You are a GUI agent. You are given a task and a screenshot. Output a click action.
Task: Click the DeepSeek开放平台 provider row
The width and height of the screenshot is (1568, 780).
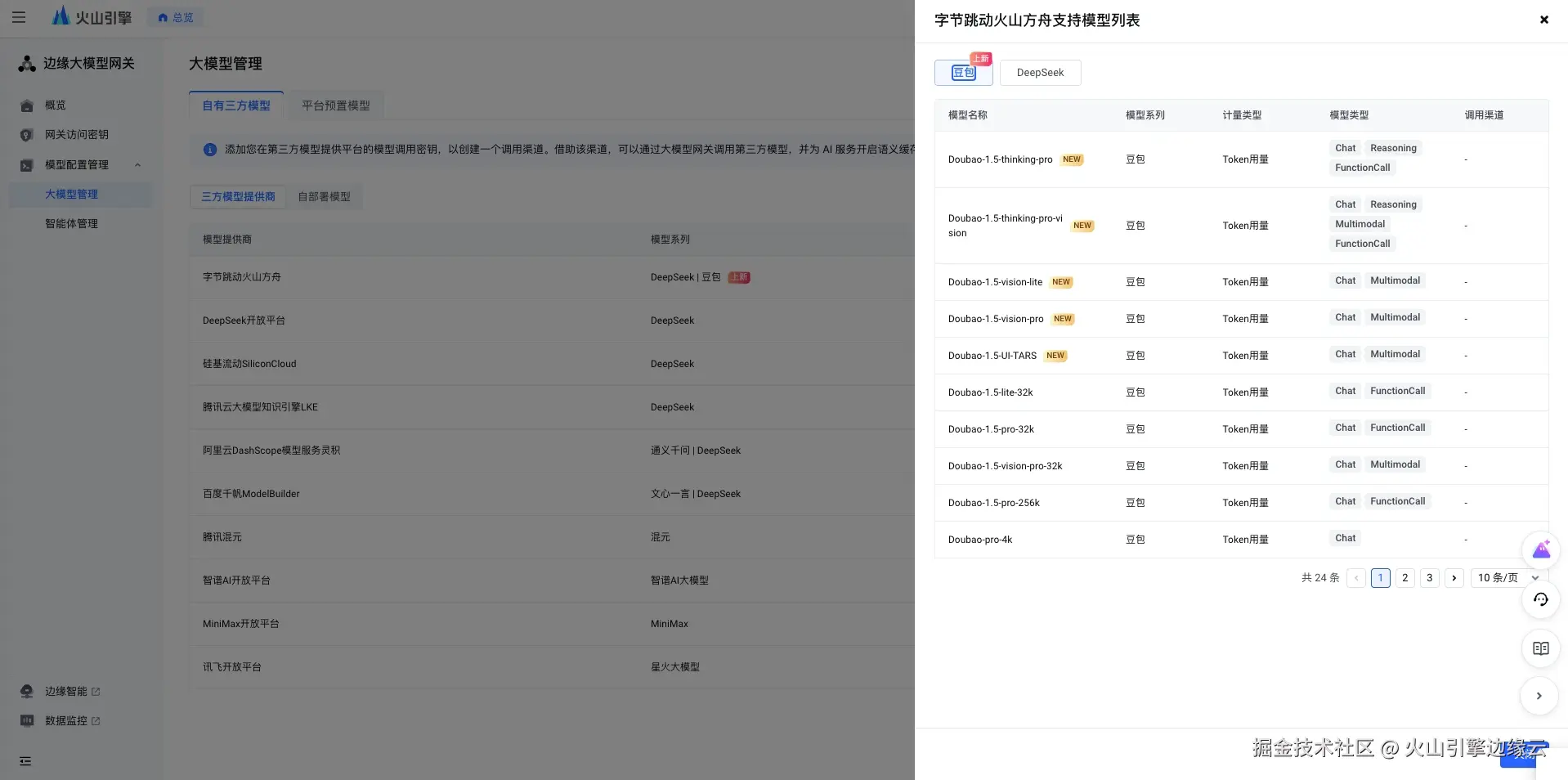click(x=552, y=321)
